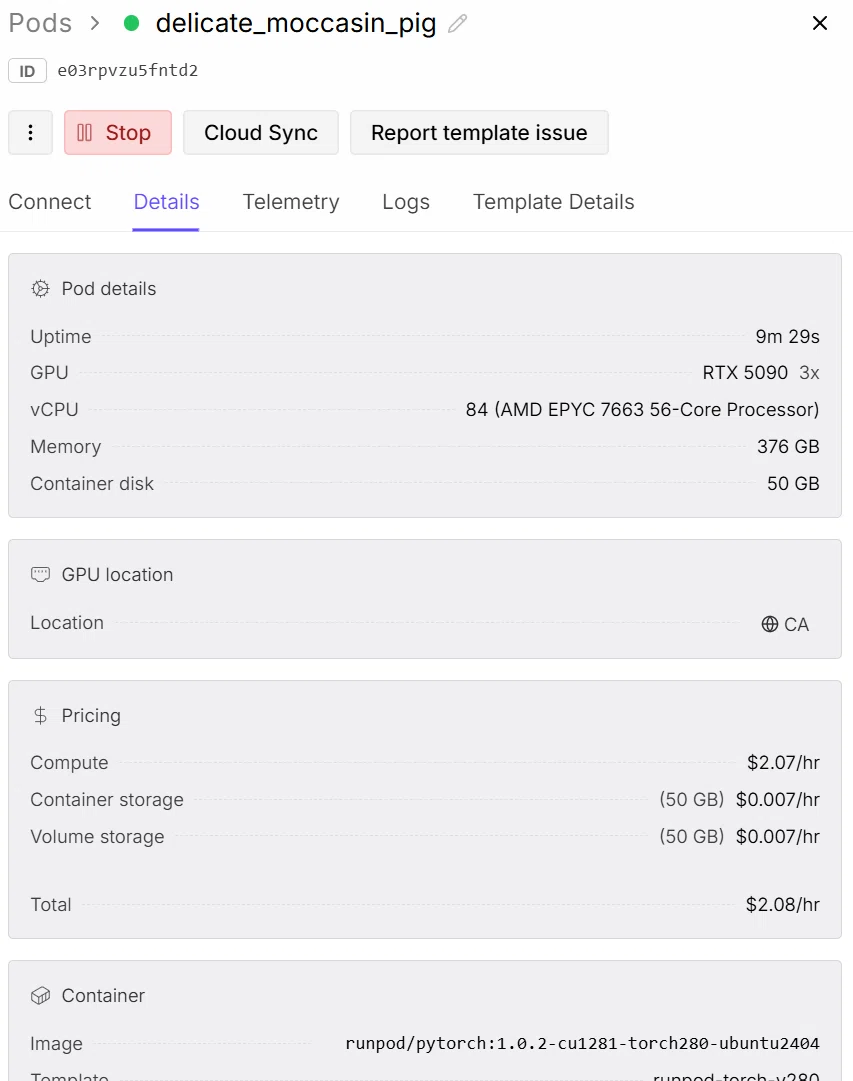
Task: Click the runpod/pytorch image name
Action: coord(582,1043)
